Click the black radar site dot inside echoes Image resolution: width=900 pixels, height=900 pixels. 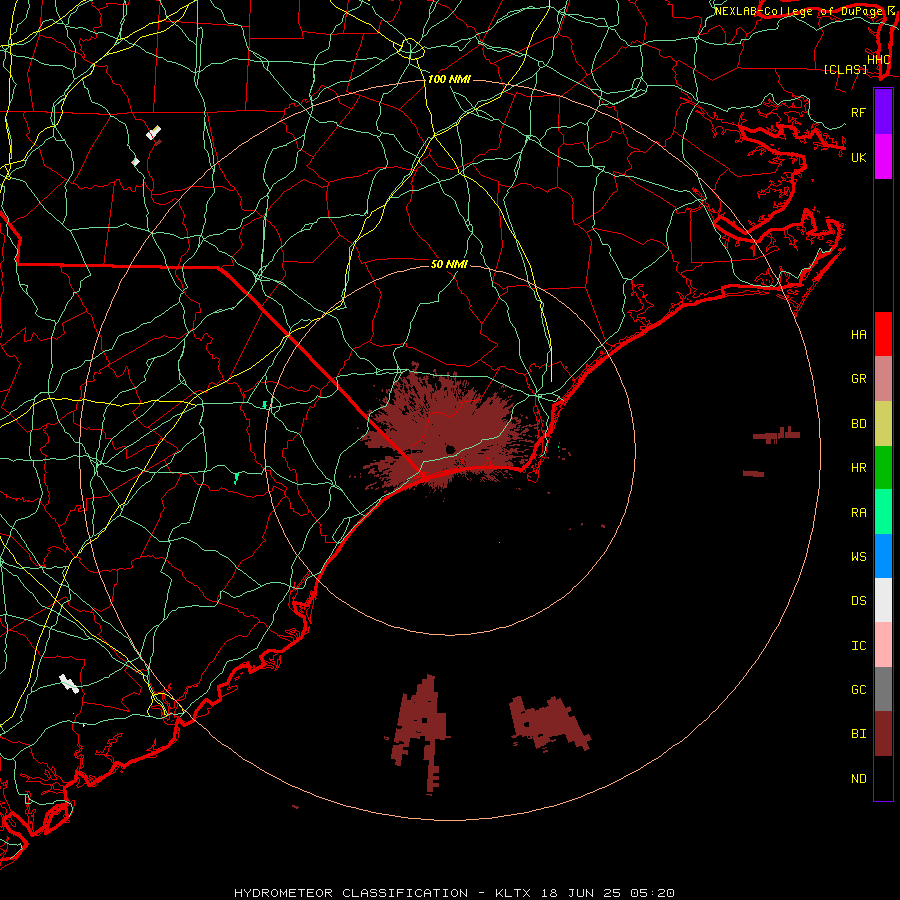coord(451,449)
